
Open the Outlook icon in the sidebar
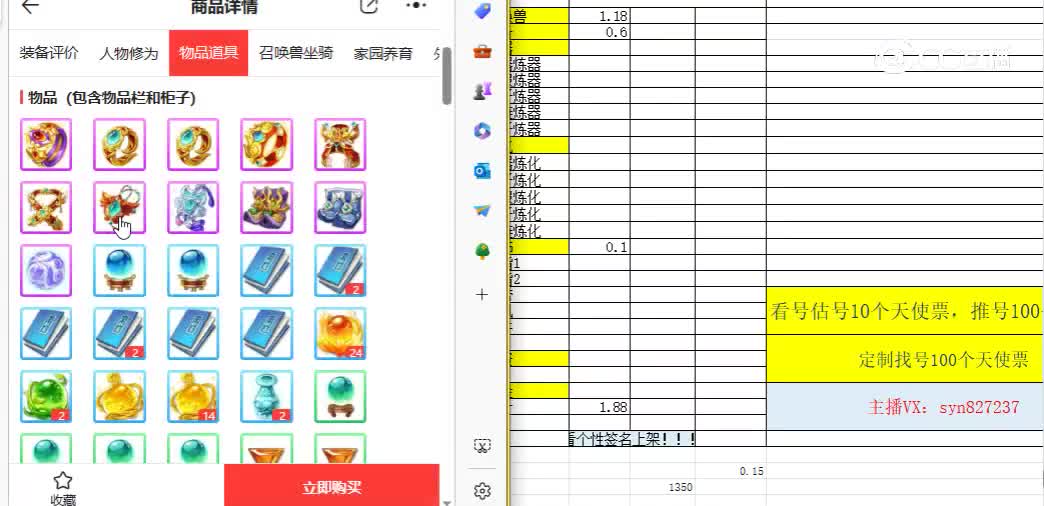tap(482, 171)
